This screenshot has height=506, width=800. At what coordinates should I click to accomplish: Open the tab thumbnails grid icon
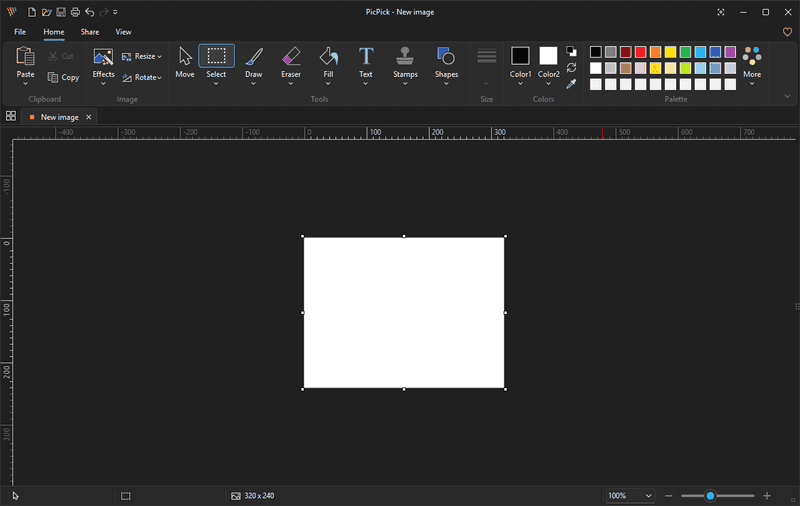click(x=11, y=116)
